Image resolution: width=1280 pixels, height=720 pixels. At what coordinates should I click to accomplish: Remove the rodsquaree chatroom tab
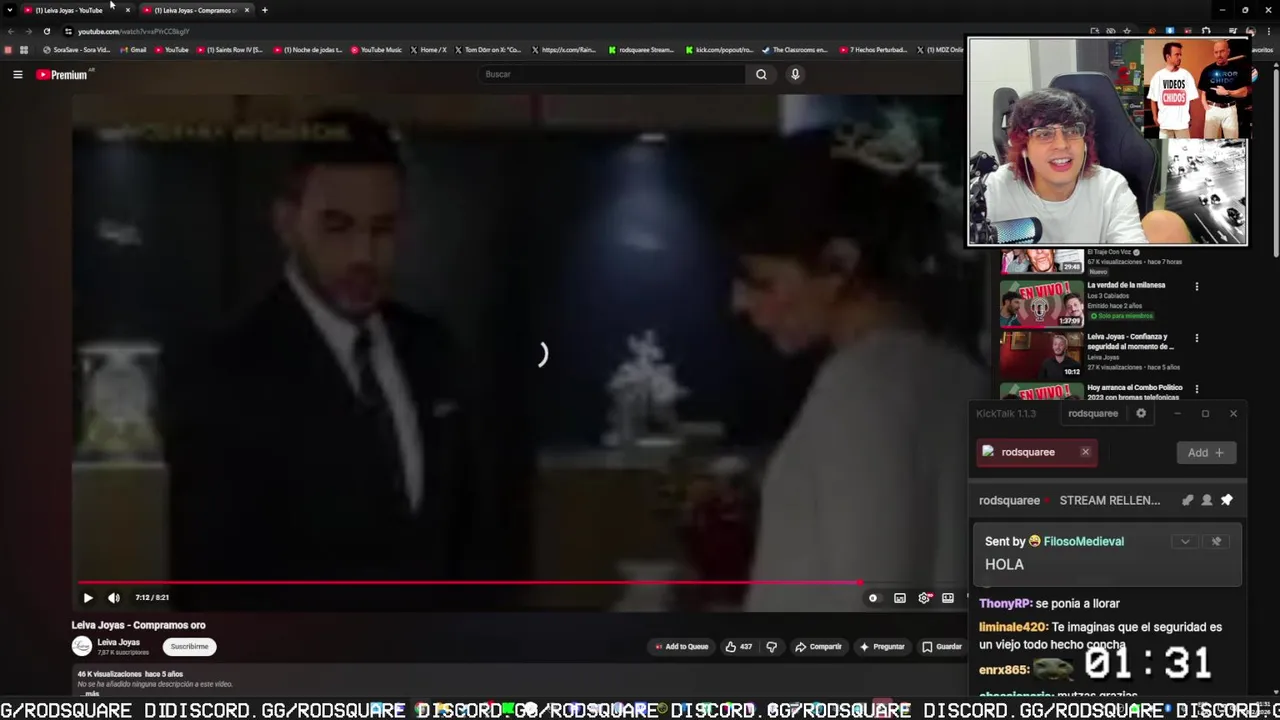click(x=1085, y=452)
